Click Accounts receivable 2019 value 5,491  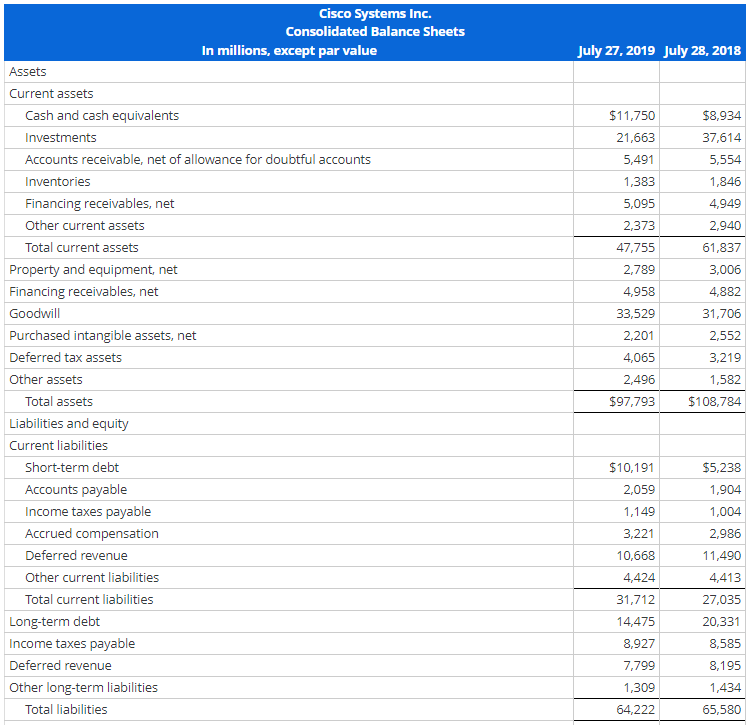pyautogui.click(x=639, y=160)
